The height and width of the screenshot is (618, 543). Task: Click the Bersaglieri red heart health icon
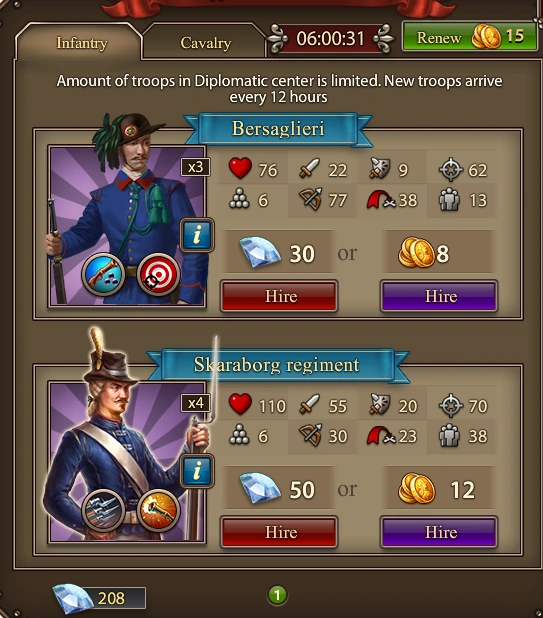pyautogui.click(x=240, y=168)
